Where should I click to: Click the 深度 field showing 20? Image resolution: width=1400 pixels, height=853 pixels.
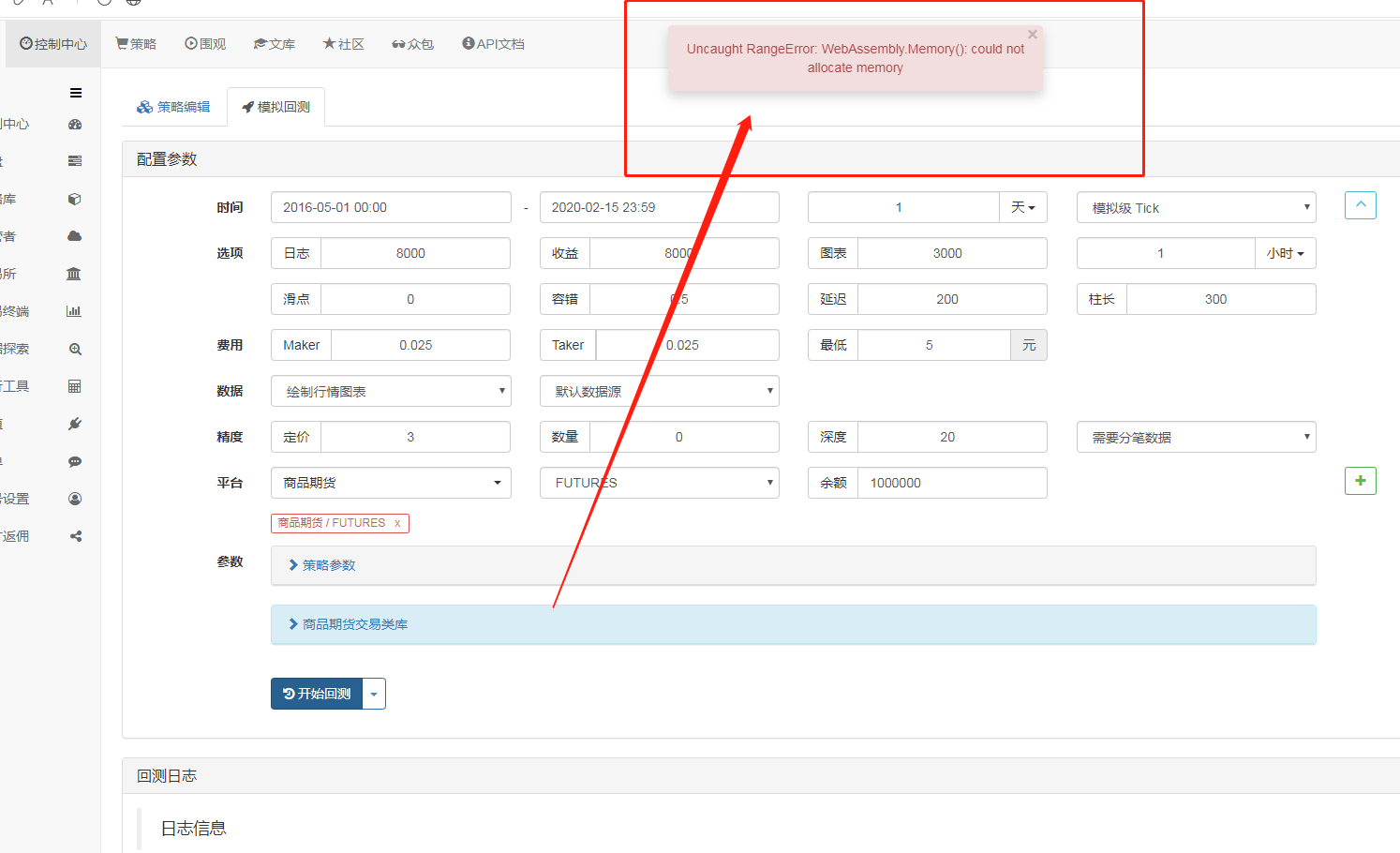click(x=952, y=437)
